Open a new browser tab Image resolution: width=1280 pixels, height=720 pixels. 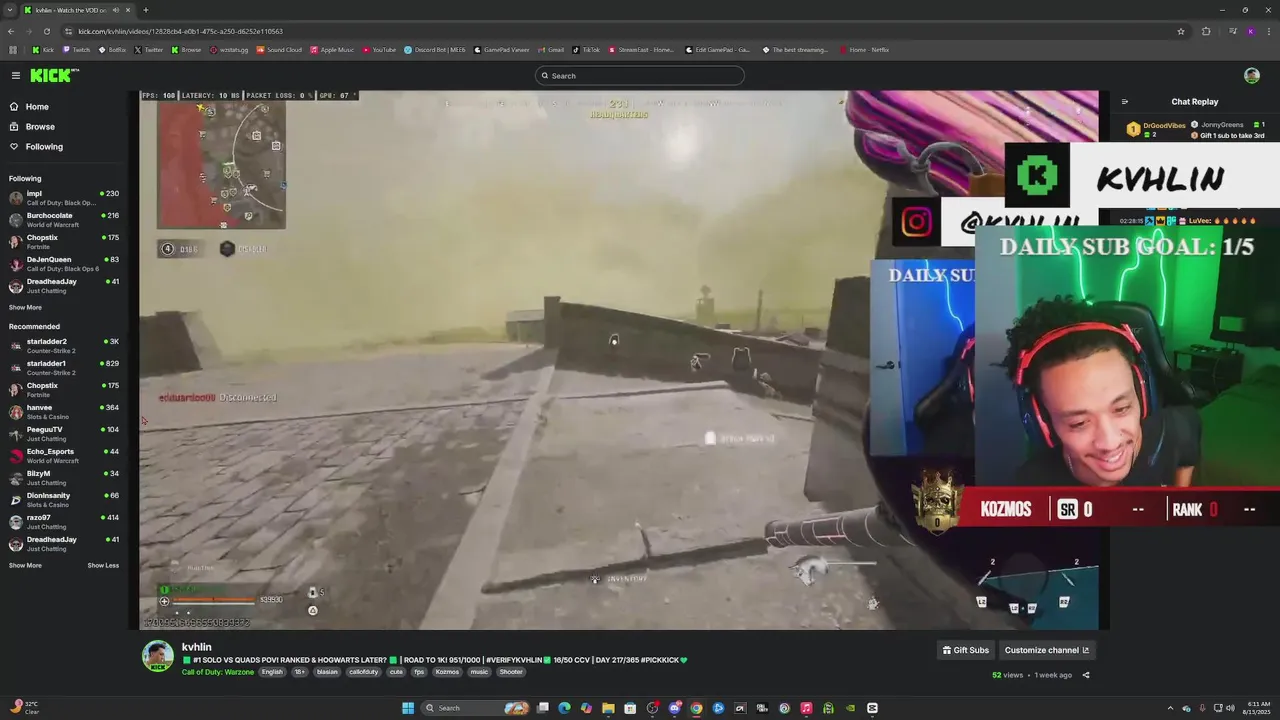point(145,10)
